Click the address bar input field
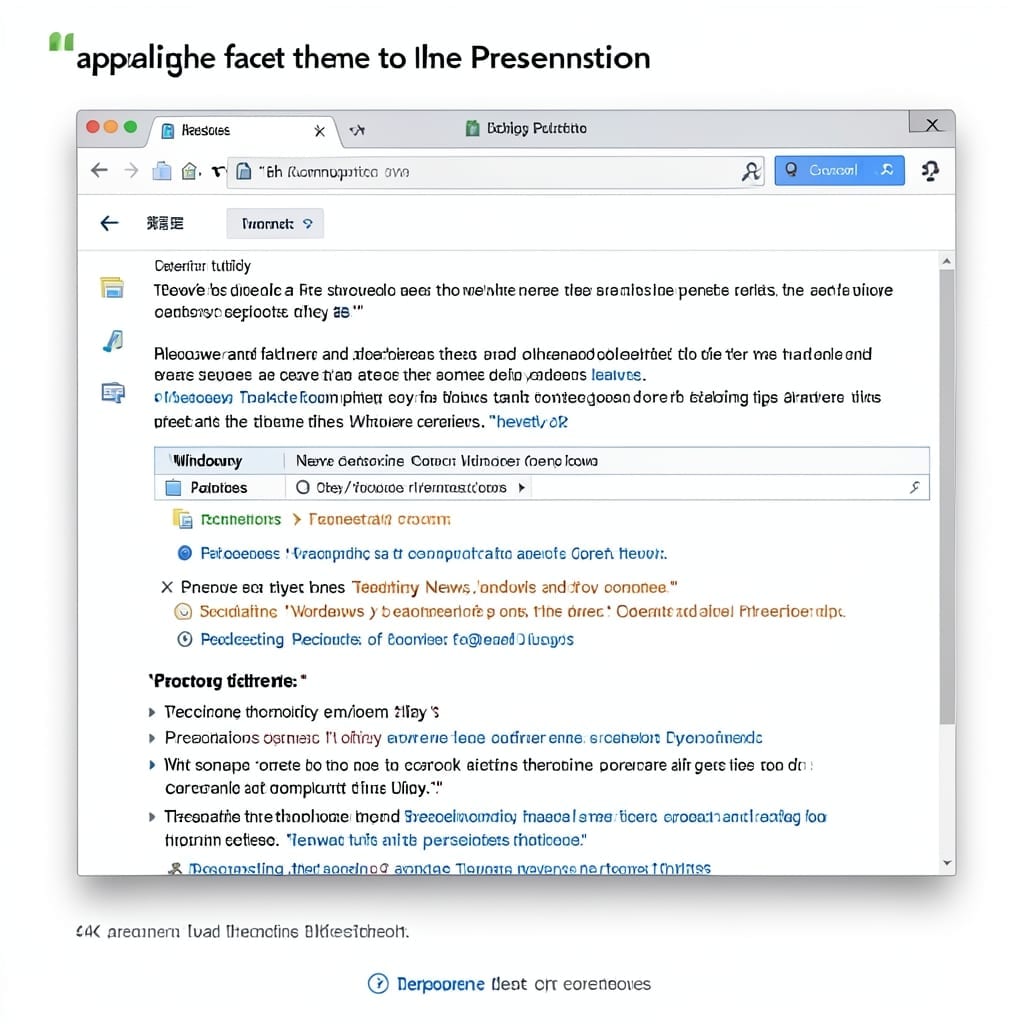Screen dimensions: 1024x1024 coord(496,172)
